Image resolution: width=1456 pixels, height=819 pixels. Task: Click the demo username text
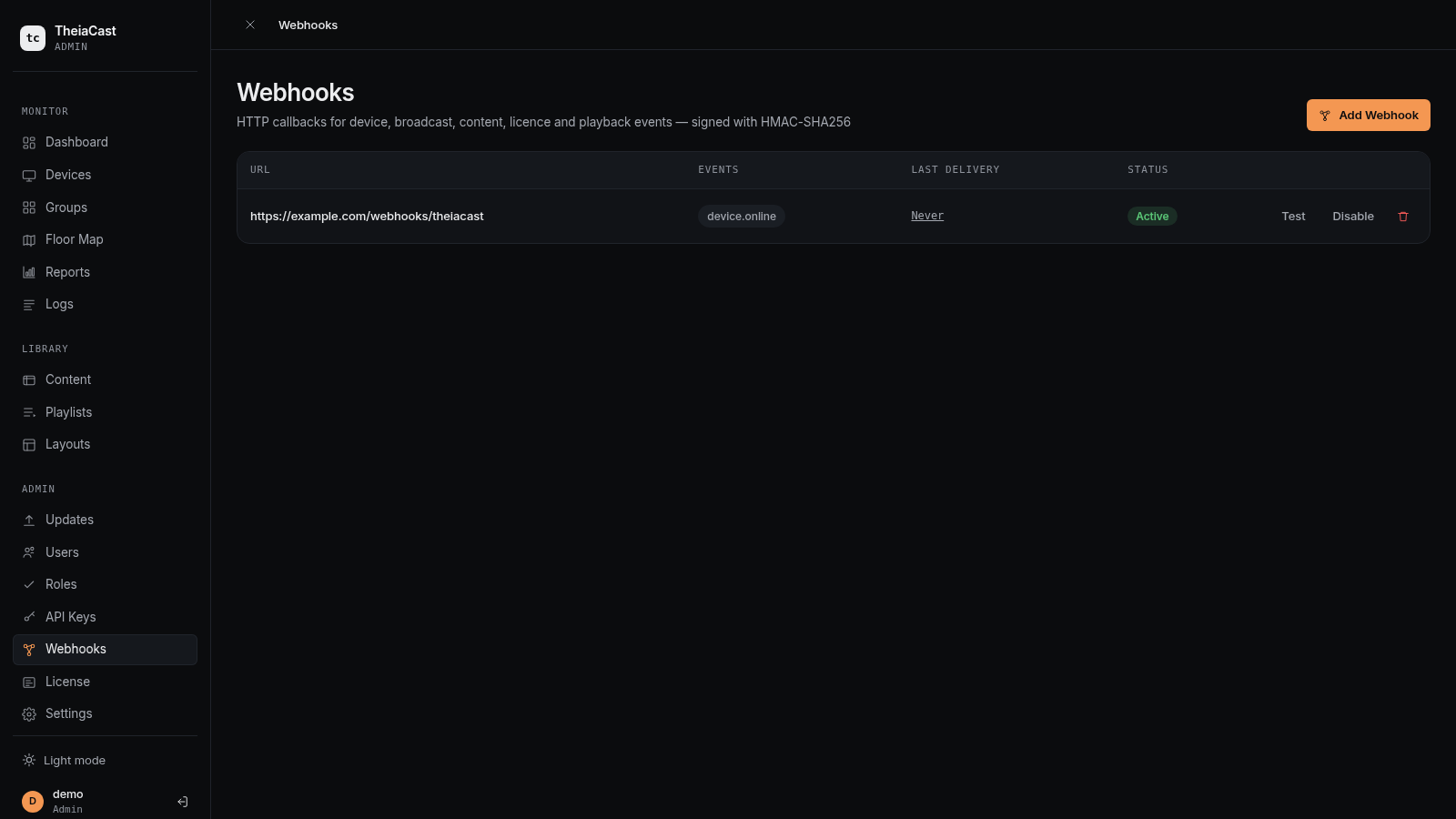67,794
